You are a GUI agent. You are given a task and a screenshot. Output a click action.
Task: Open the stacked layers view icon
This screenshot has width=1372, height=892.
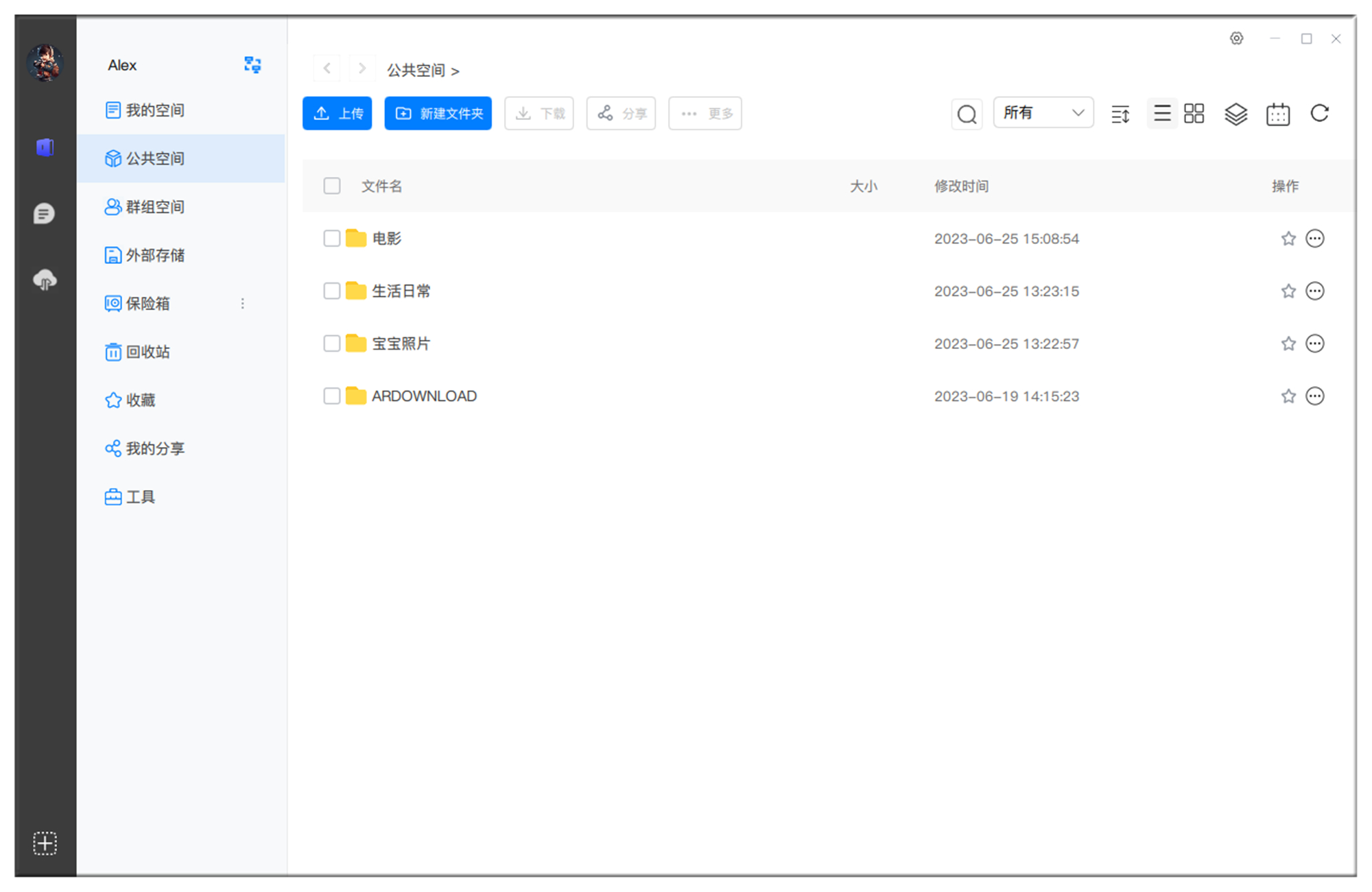point(1235,113)
